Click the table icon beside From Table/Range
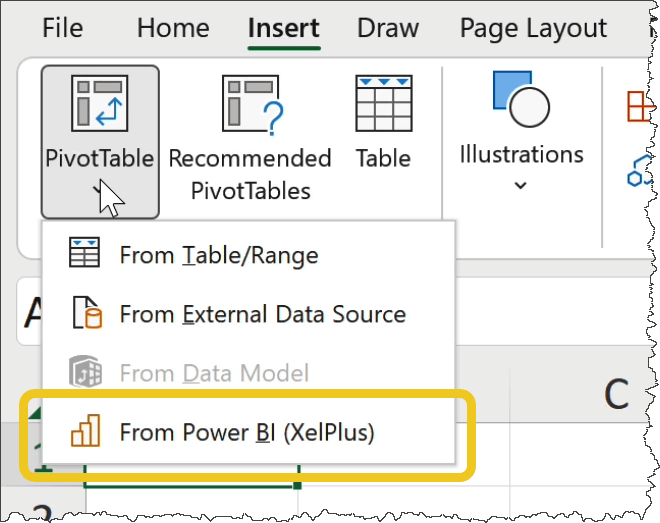 tap(84, 255)
